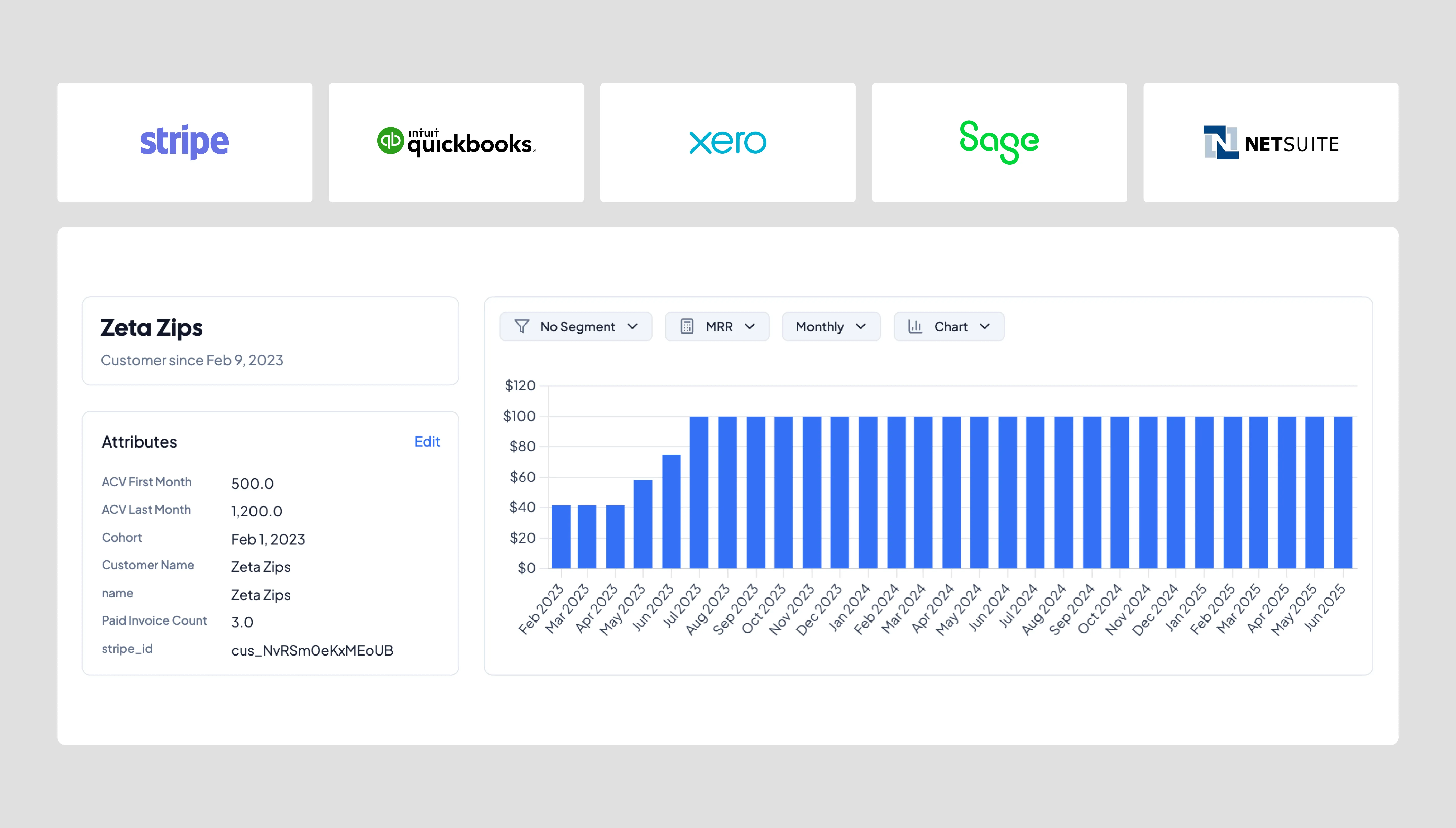Screen dimensions: 1456x828
Task: Open the Sage integration card
Action: (x=999, y=142)
